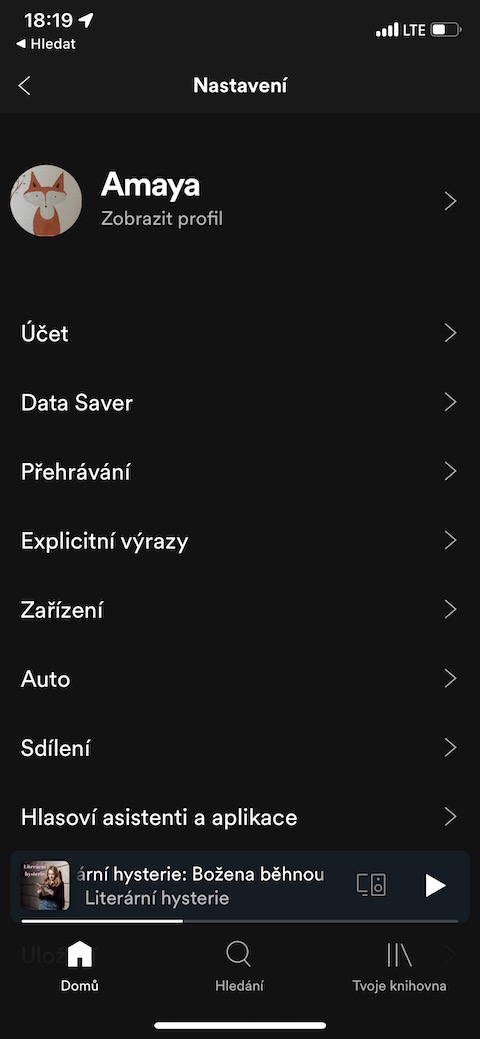480x1039 pixels.
Task: Open the Explicitní výrazy settings entry
Action: tap(240, 541)
